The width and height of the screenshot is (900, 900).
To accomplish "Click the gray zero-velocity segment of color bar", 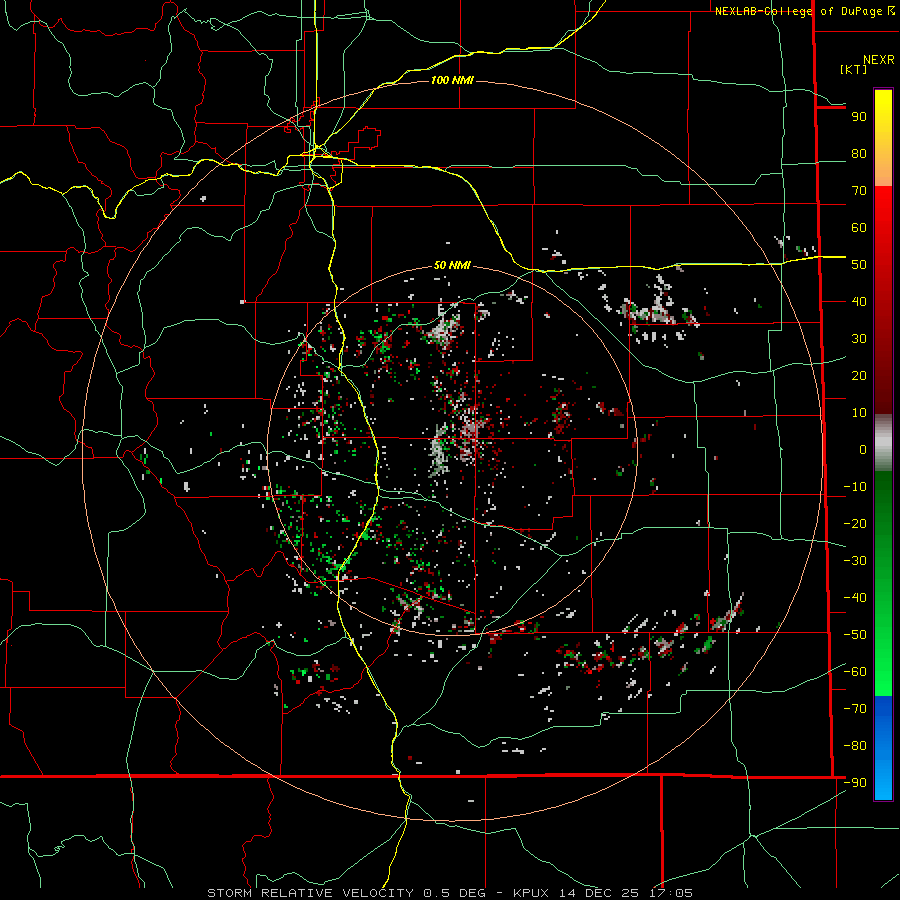I will point(883,443).
